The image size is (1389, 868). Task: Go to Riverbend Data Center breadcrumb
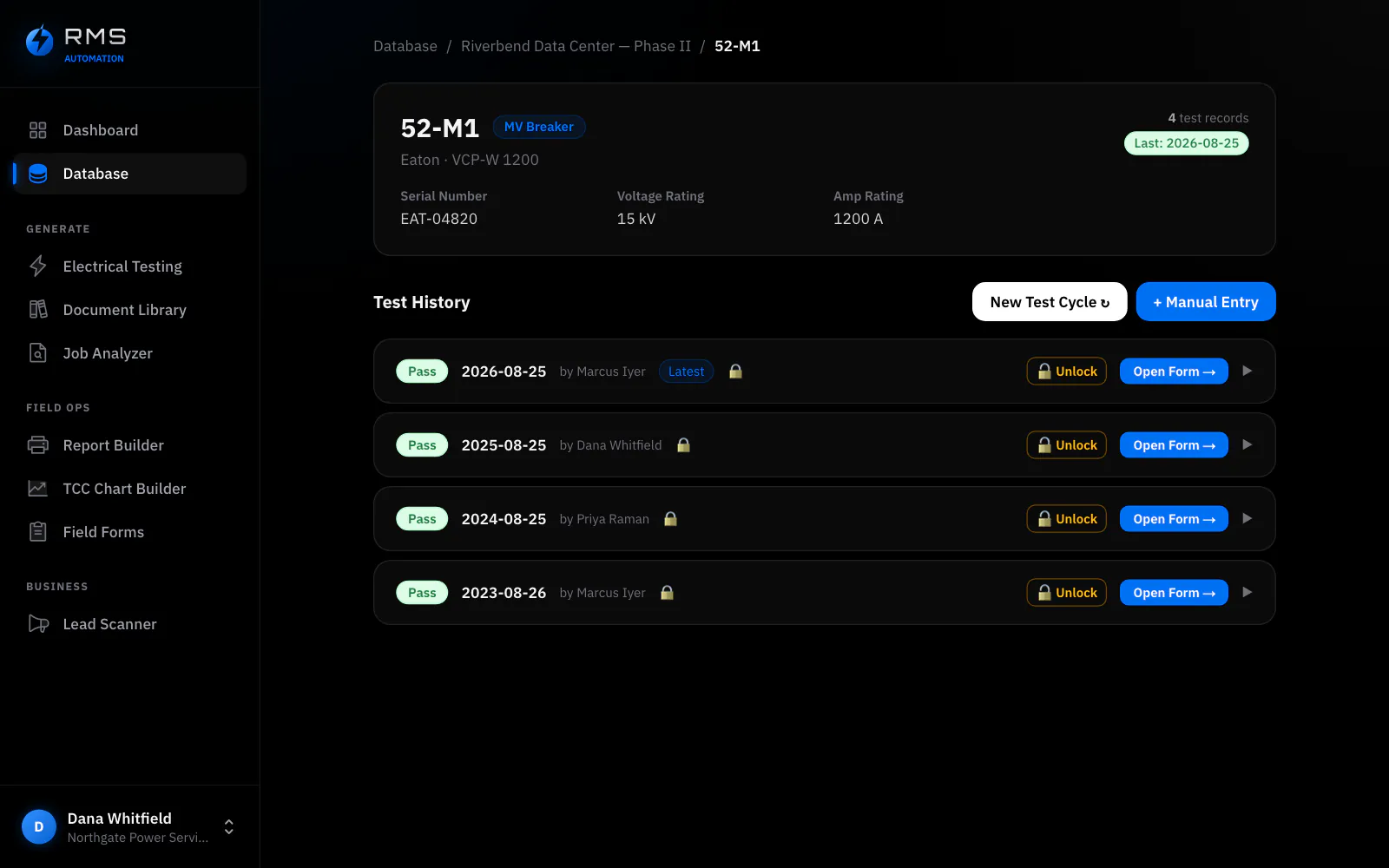click(x=576, y=46)
